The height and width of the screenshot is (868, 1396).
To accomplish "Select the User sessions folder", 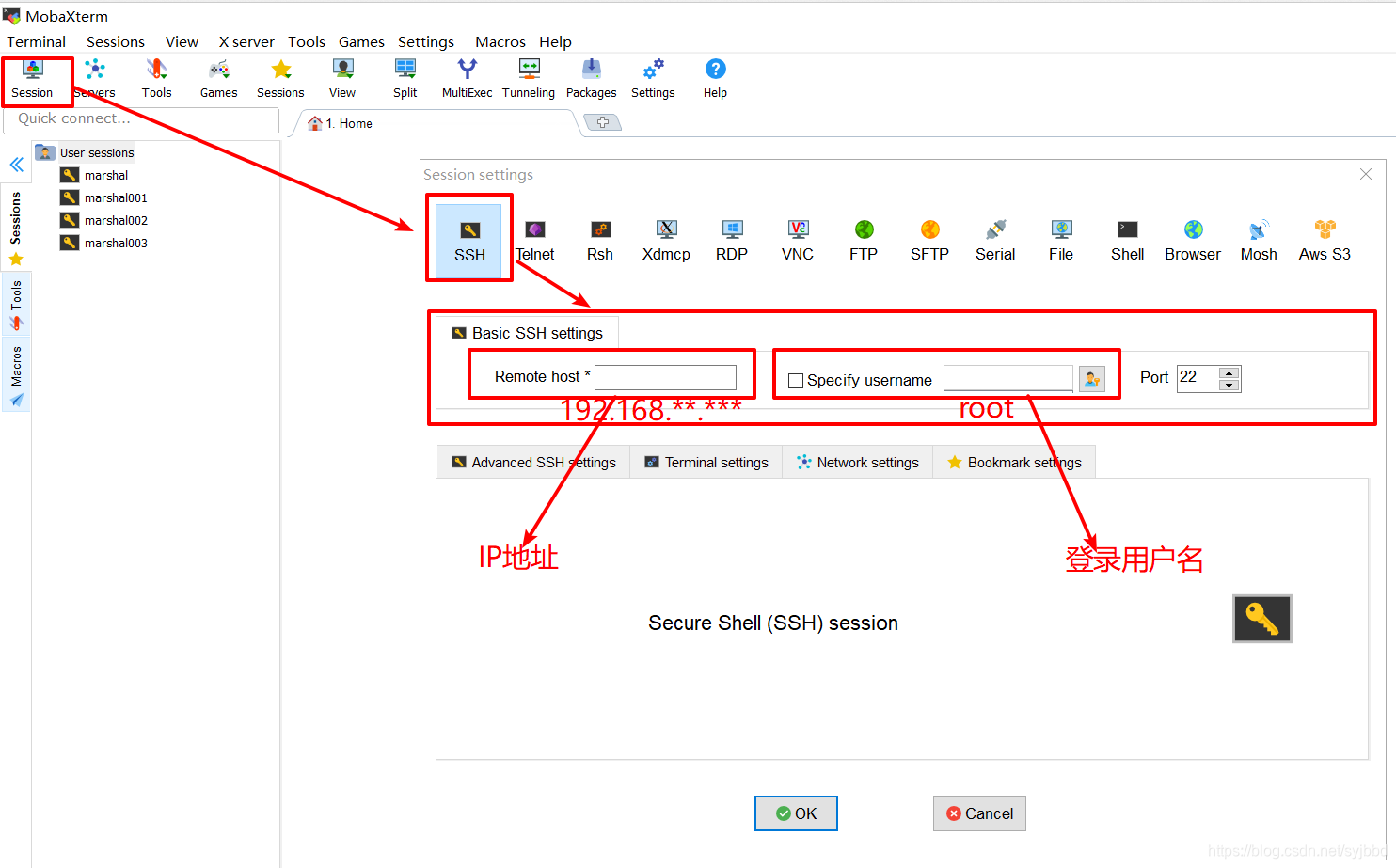I will coord(87,152).
